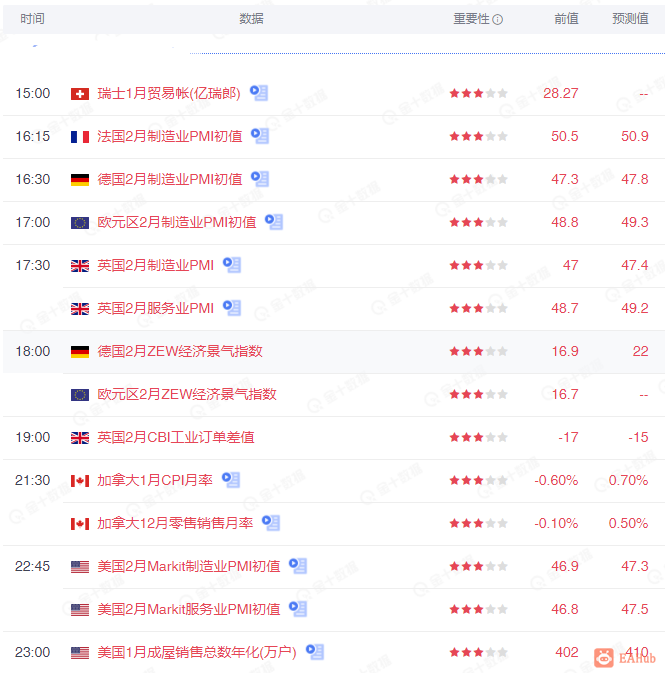
Task: Click the star rating for 瑞士1月贸易帐
Action: click(478, 93)
